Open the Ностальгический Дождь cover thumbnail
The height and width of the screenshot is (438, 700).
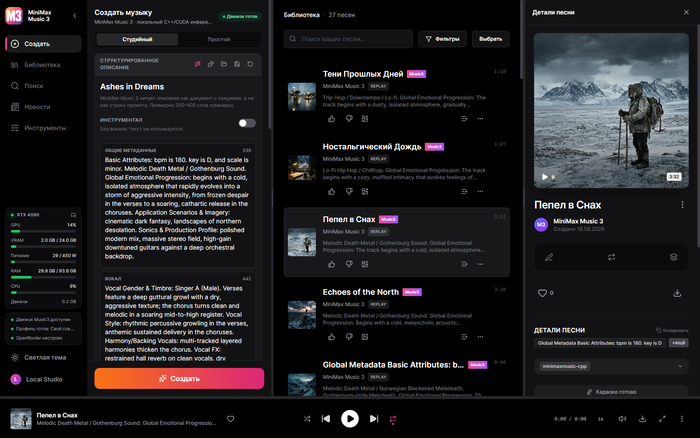click(x=302, y=169)
